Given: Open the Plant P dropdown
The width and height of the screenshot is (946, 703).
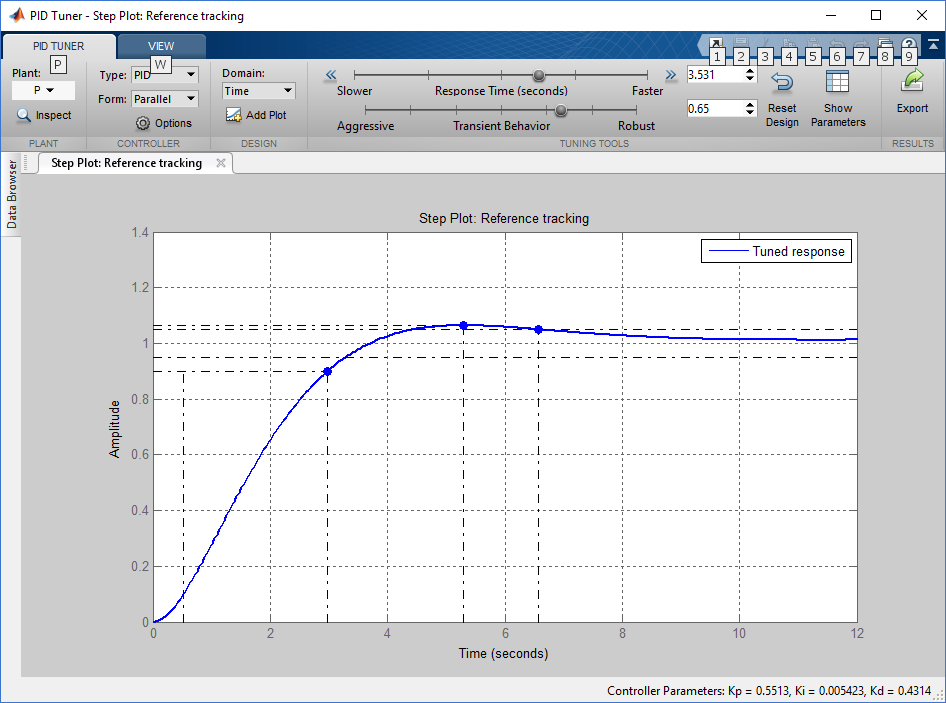Looking at the screenshot, I should [x=43, y=90].
